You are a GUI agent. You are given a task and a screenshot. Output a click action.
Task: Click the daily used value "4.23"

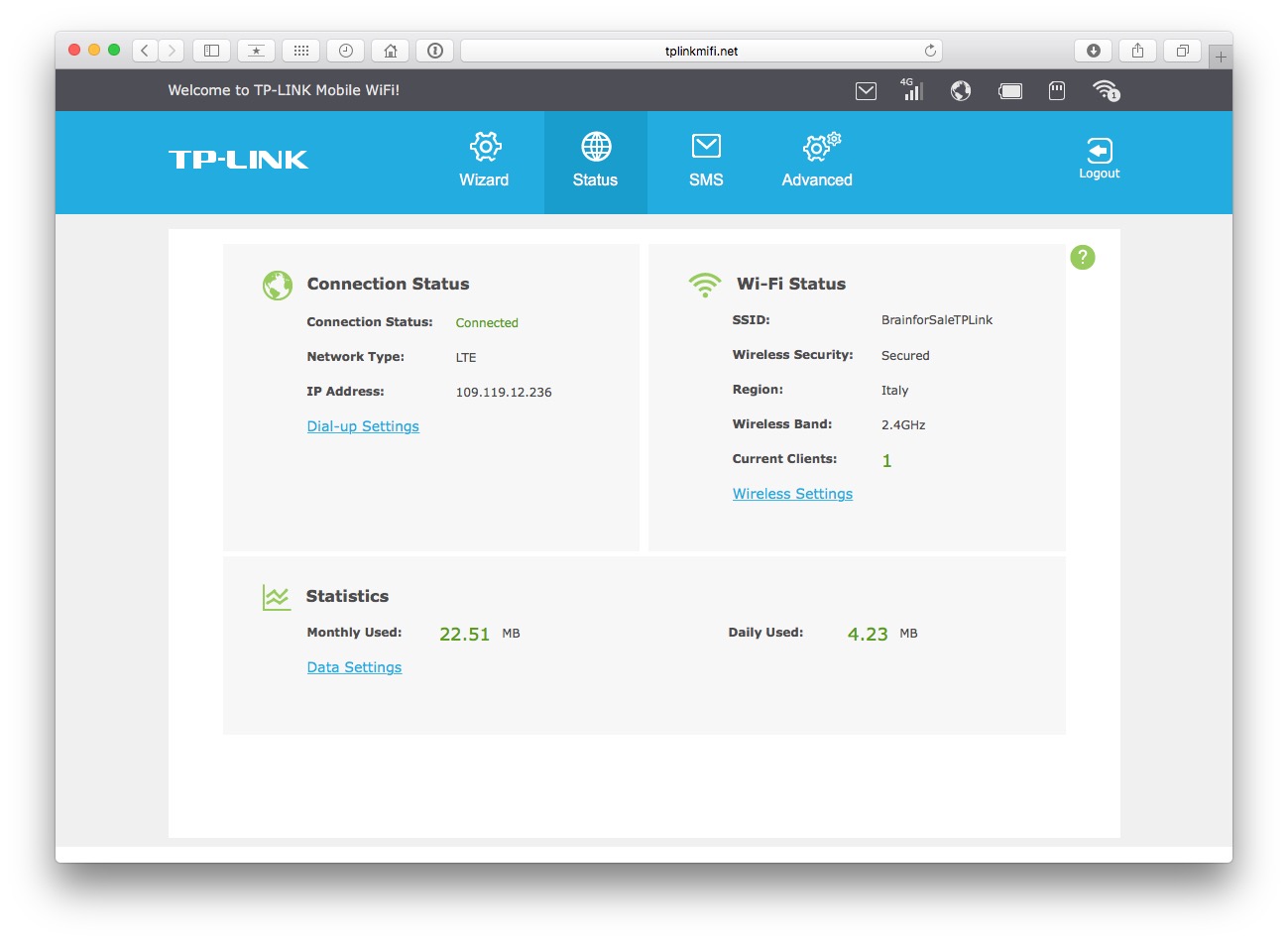point(868,635)
